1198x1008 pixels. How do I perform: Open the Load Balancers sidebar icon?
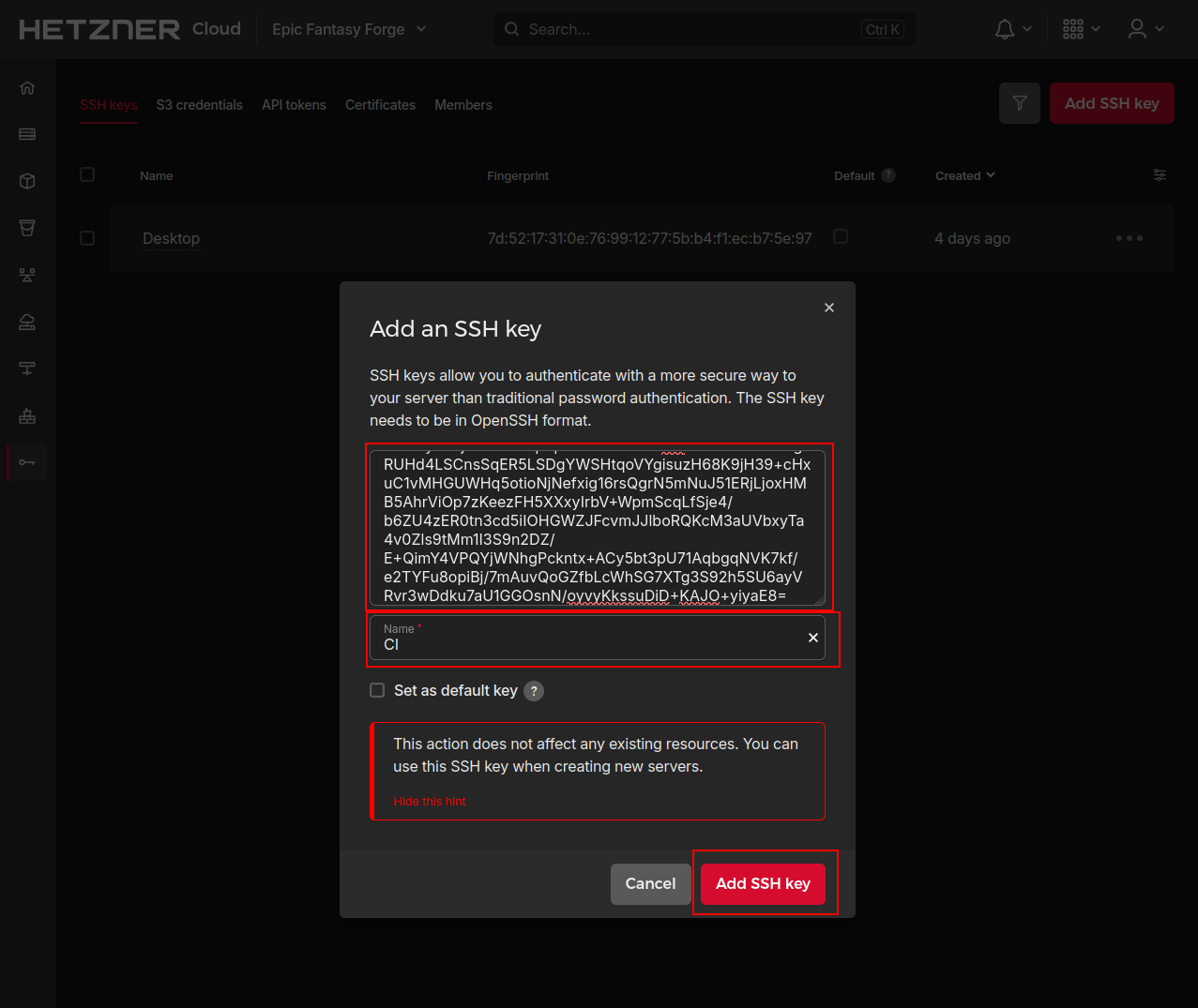(x=27, y=275)
